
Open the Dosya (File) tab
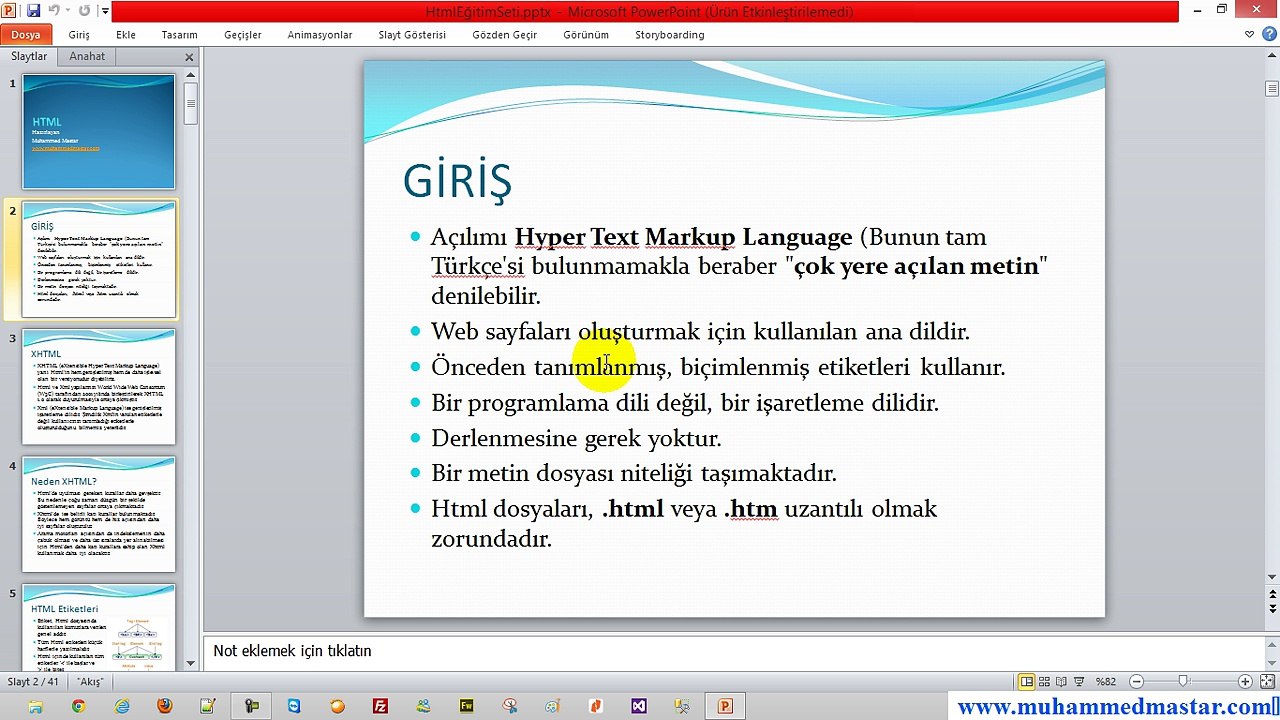click(26, 35)
